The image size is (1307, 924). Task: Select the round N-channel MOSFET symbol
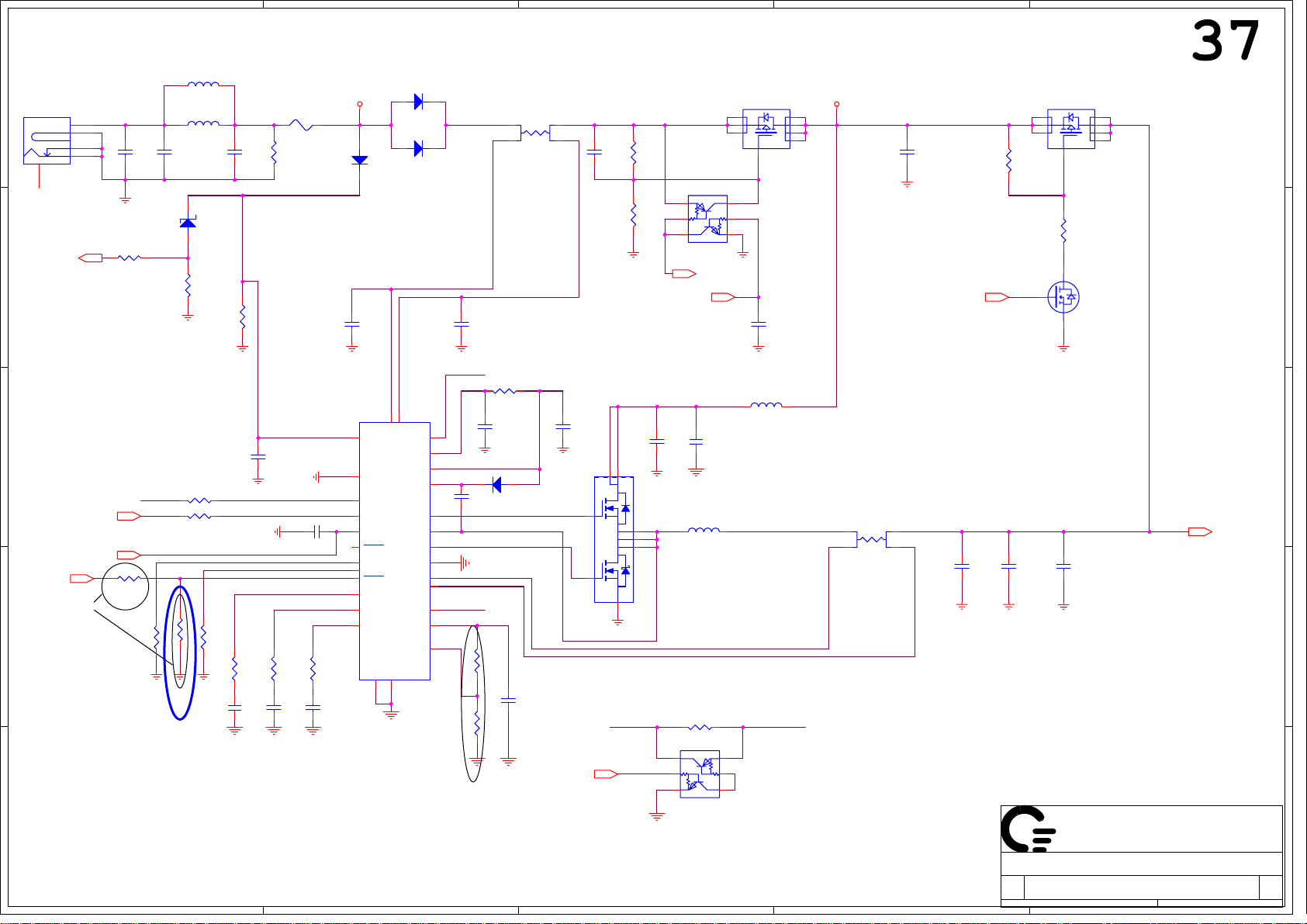click(x=1063, y=297)
